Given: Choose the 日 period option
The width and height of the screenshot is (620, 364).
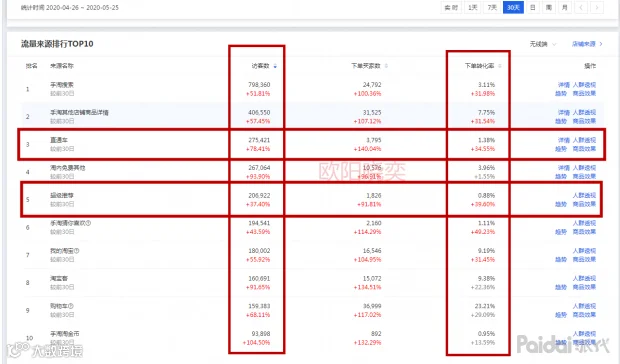Looking at the screenshot, I should click(533, 8).
